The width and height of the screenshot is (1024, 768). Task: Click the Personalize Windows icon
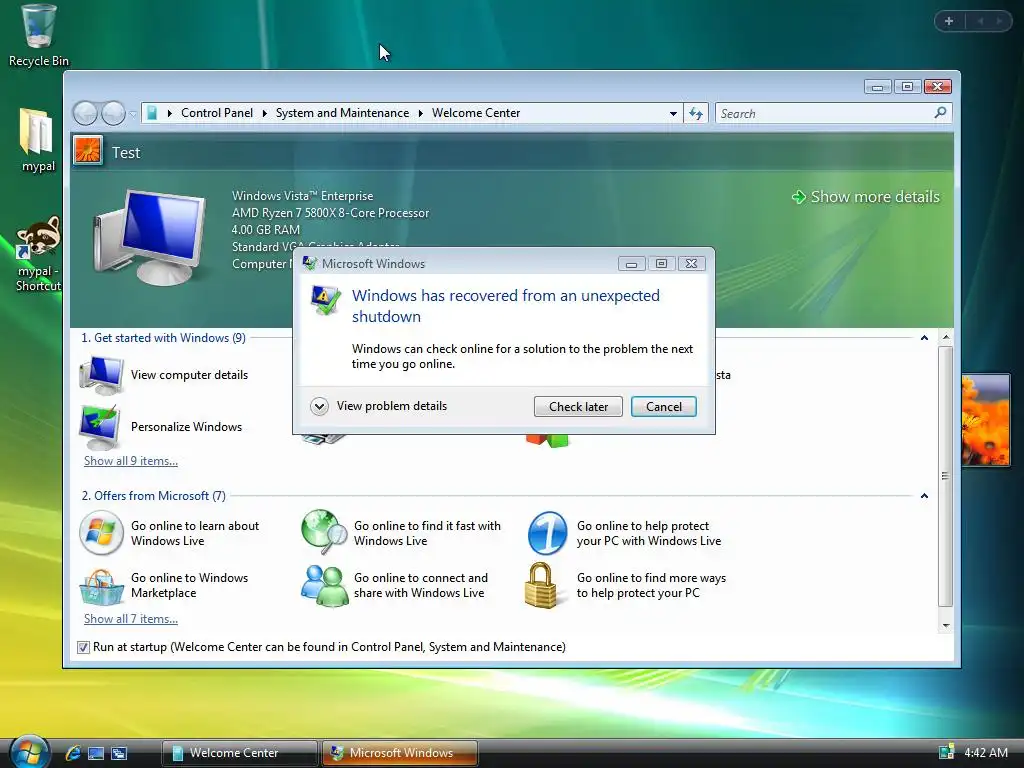pyautogui.click(x=99, y=426)
